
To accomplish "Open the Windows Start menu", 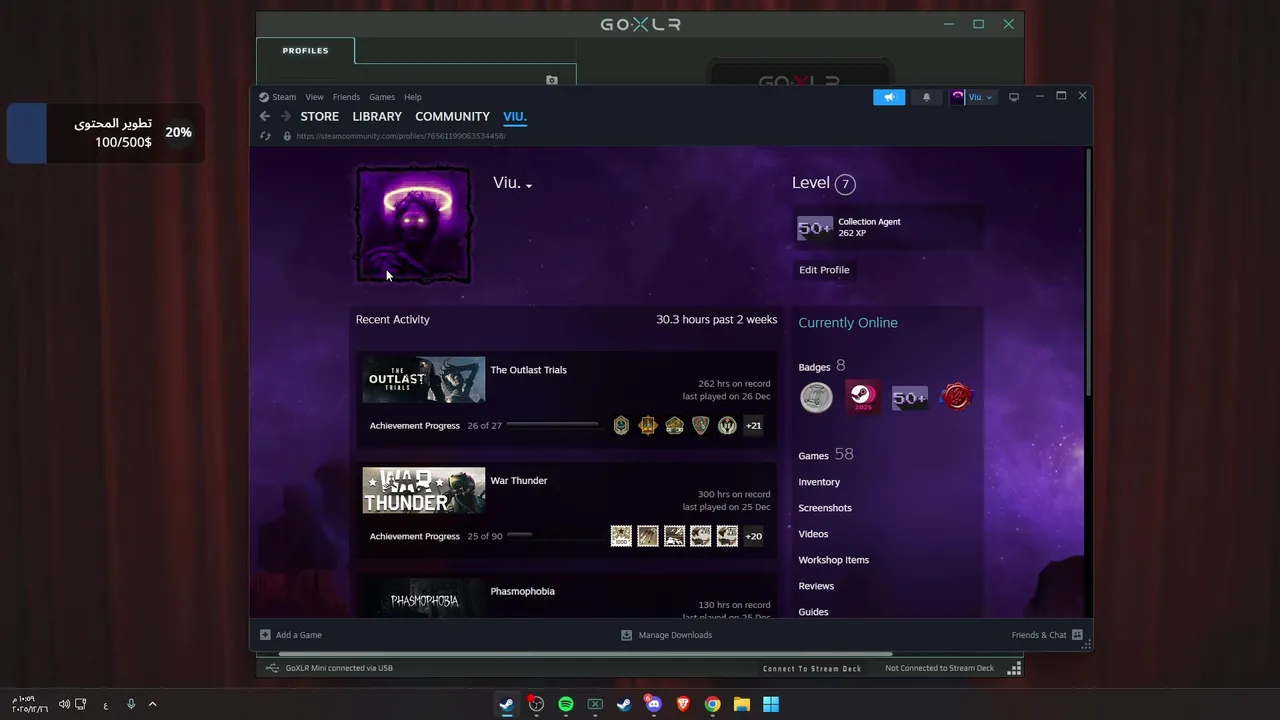I will pyautogui.click(x=771, y=704).
